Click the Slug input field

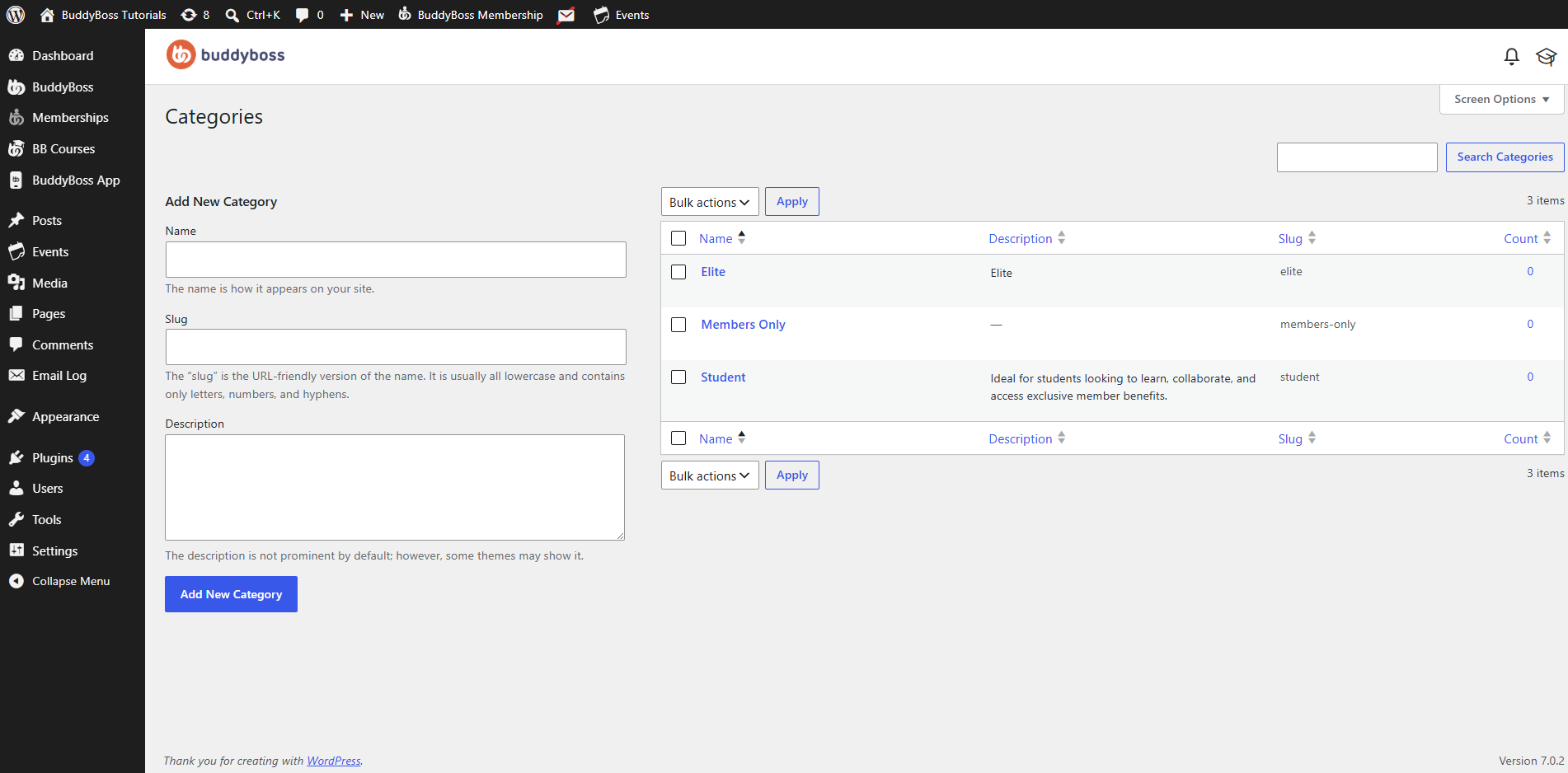[396, 347]
